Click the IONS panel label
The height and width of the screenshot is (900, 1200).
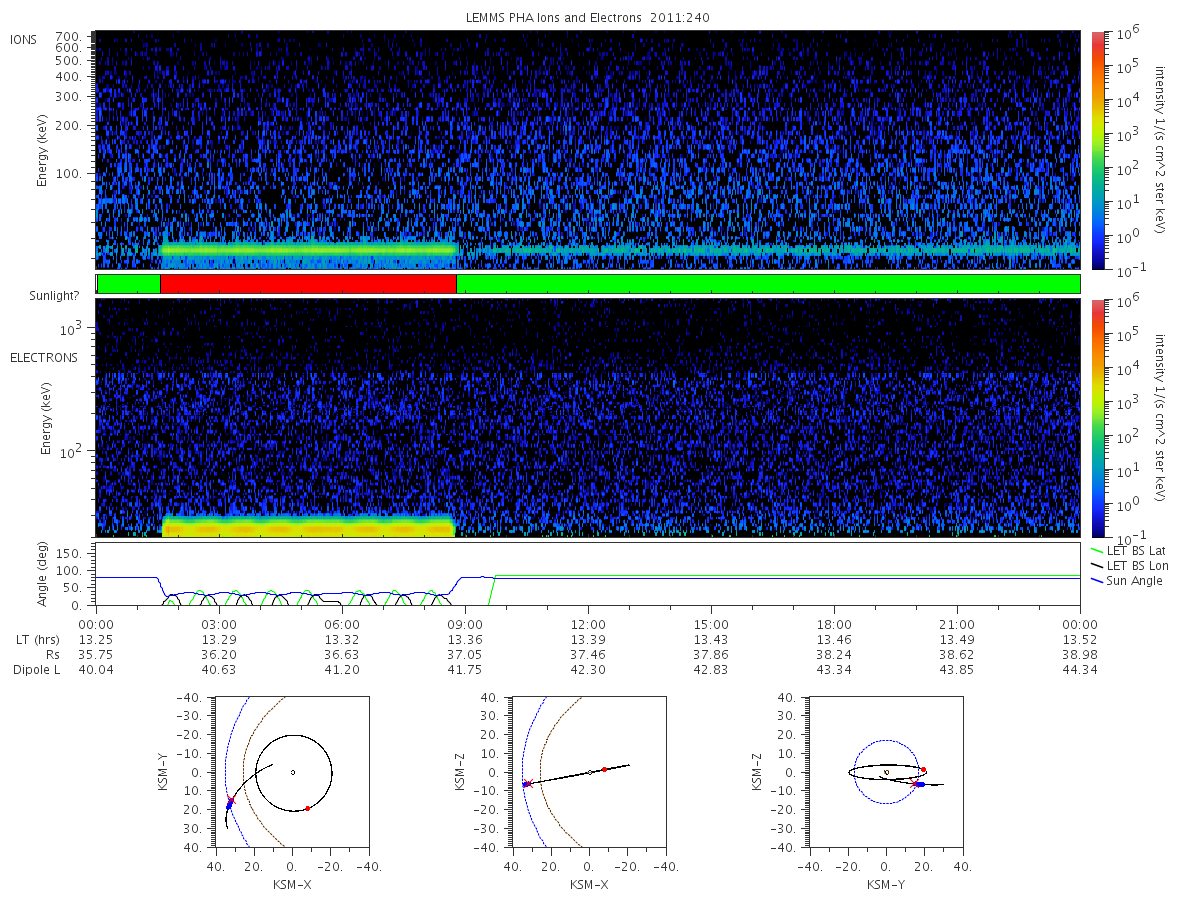pos(23,40)
